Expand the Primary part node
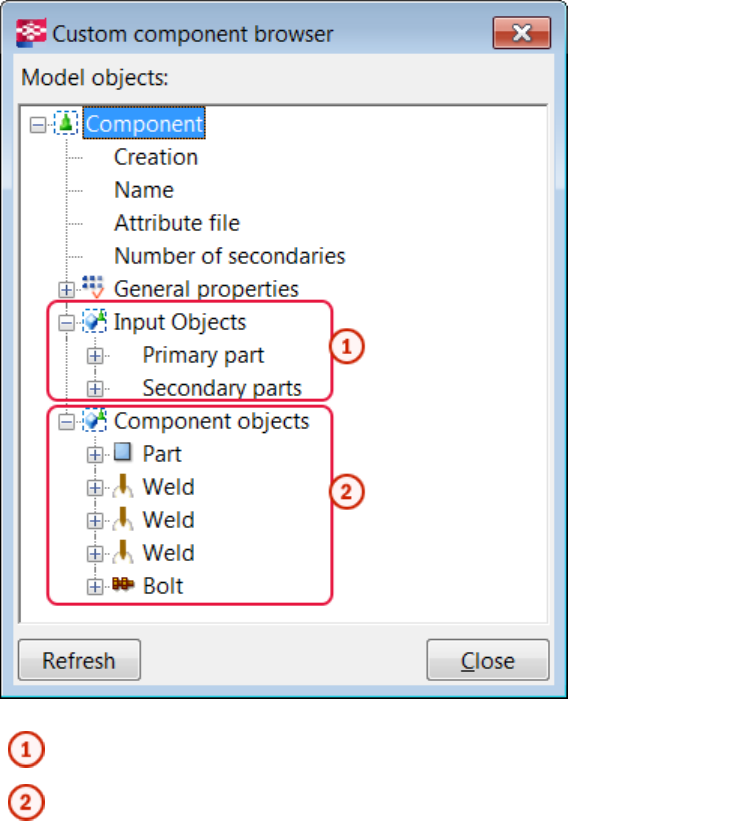The width and height of the screenshot is (740, 831). (x=95, y=356)
